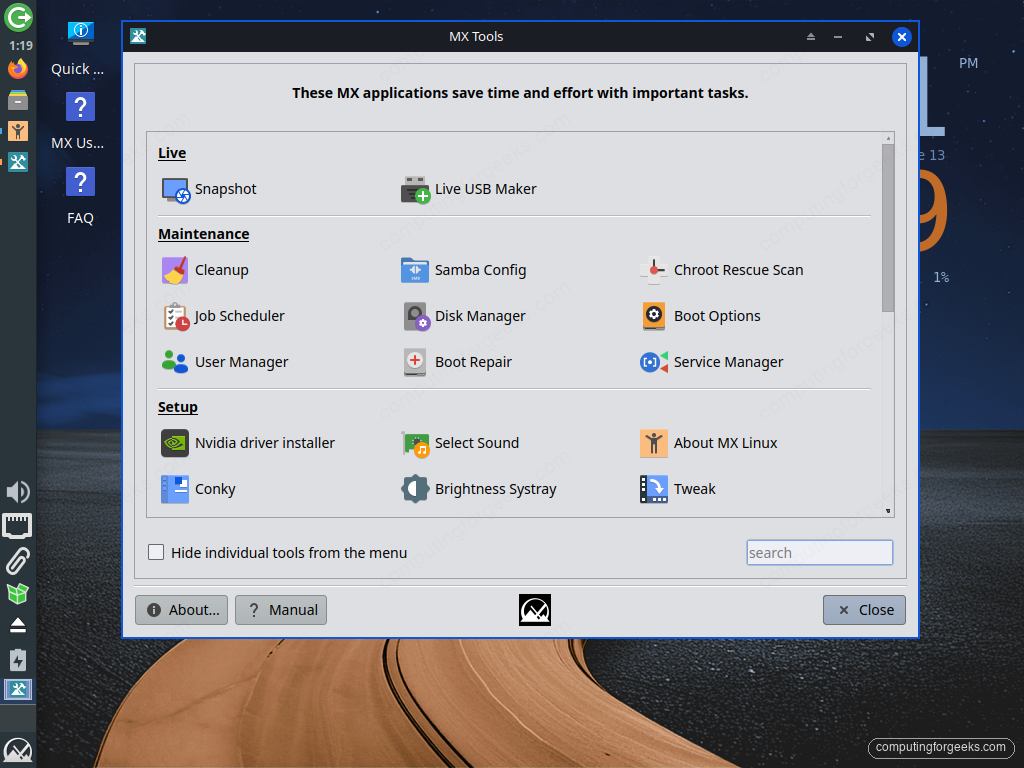
Task: Launch Chroot Rescue Scan icon
Action: click(x=654, y=270)
